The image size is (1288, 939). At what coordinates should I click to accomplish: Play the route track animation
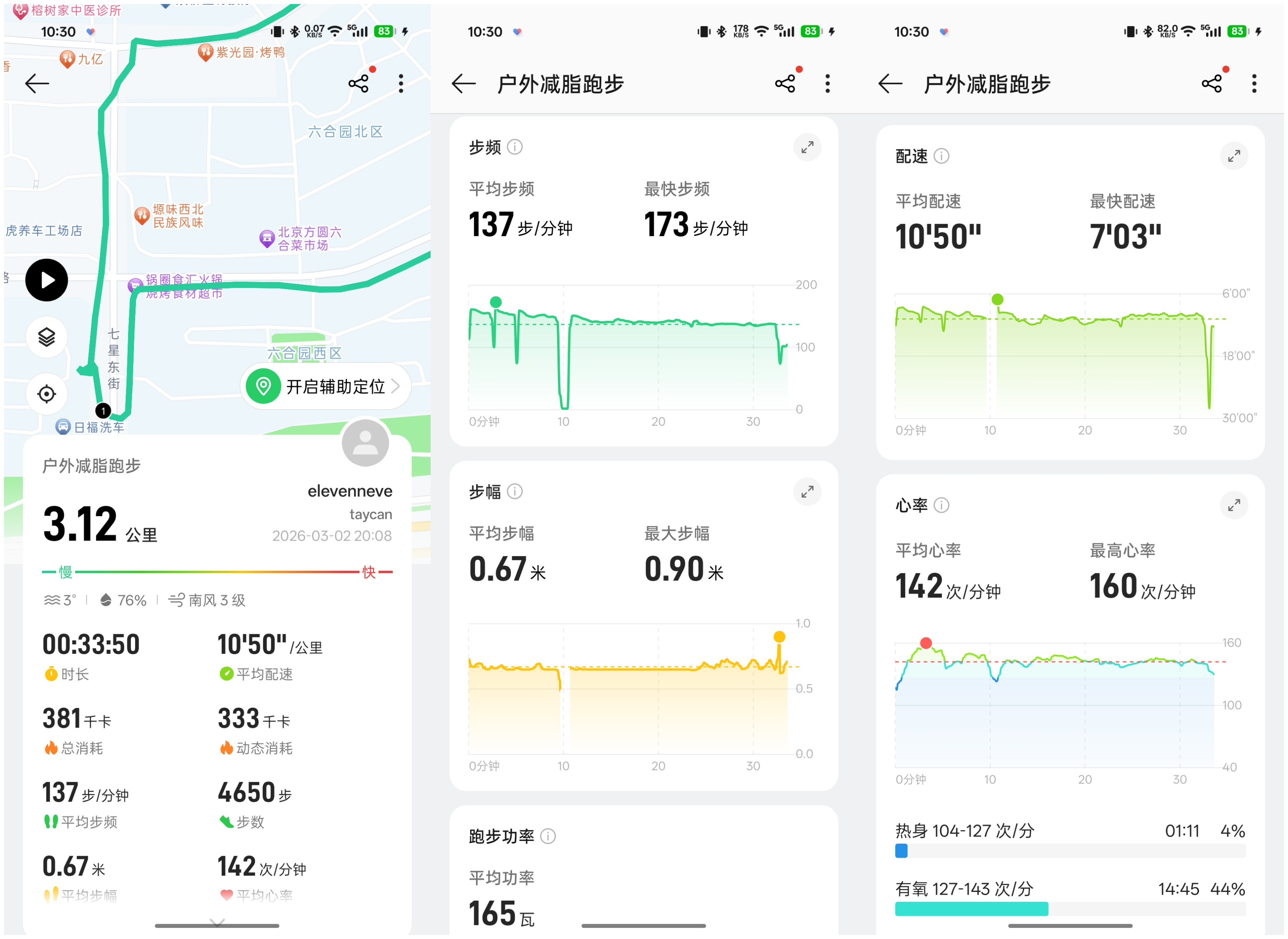47,280
